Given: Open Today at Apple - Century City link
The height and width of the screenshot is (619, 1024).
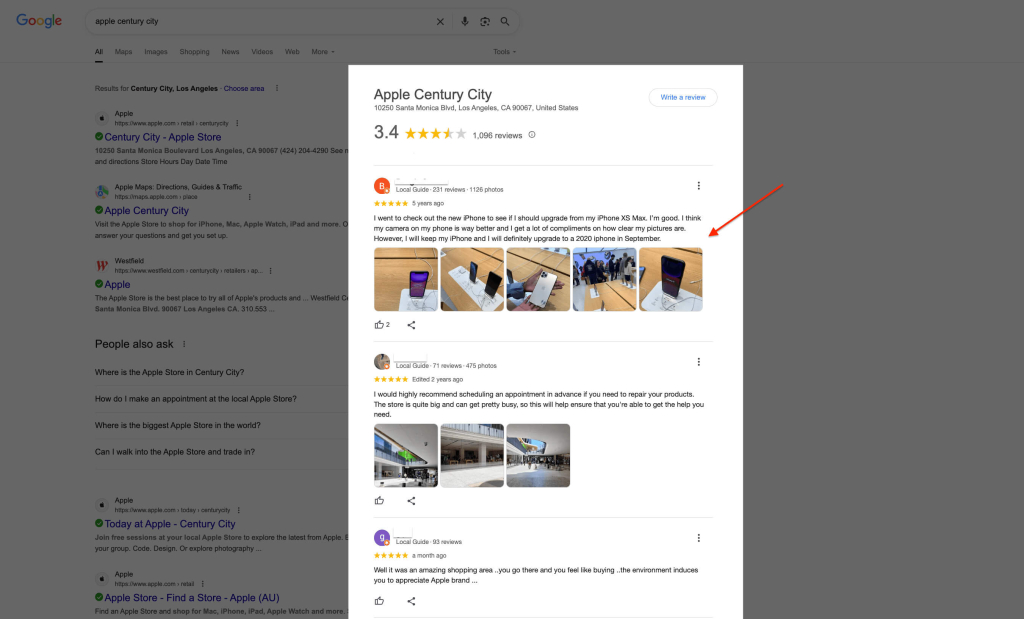Looking at the screenshot, I should [170, 524].
